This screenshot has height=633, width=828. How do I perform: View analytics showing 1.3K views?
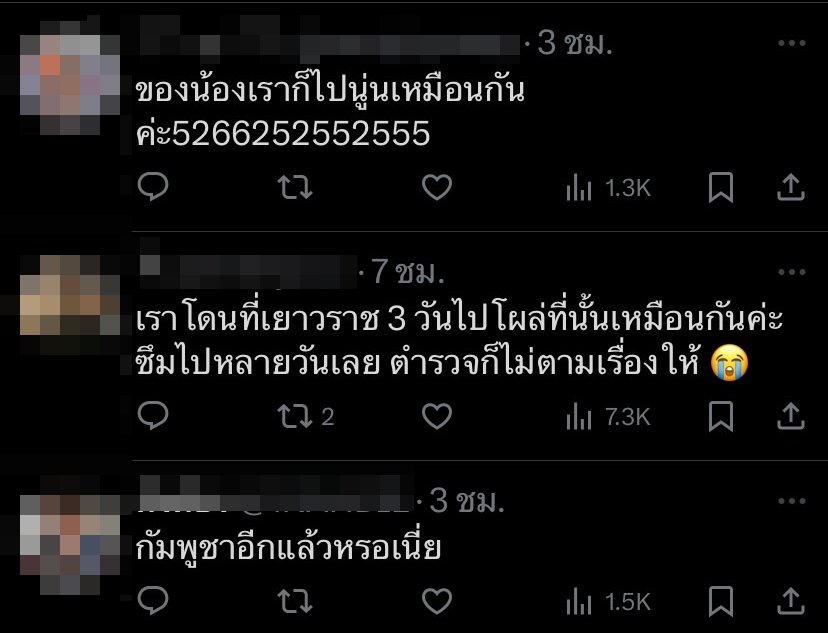click(x=609, y=188)
